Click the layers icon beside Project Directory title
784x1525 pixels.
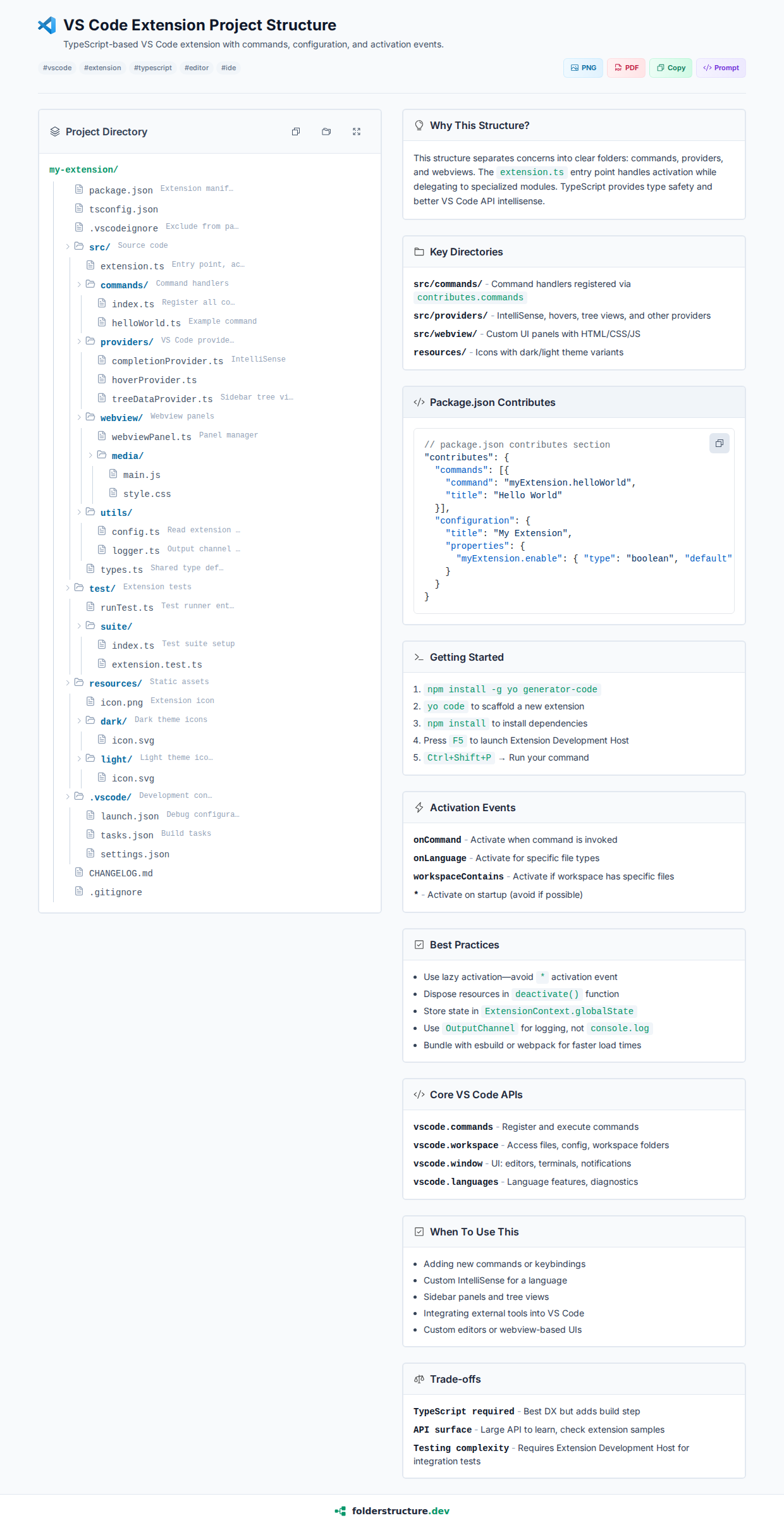[55, 132]
